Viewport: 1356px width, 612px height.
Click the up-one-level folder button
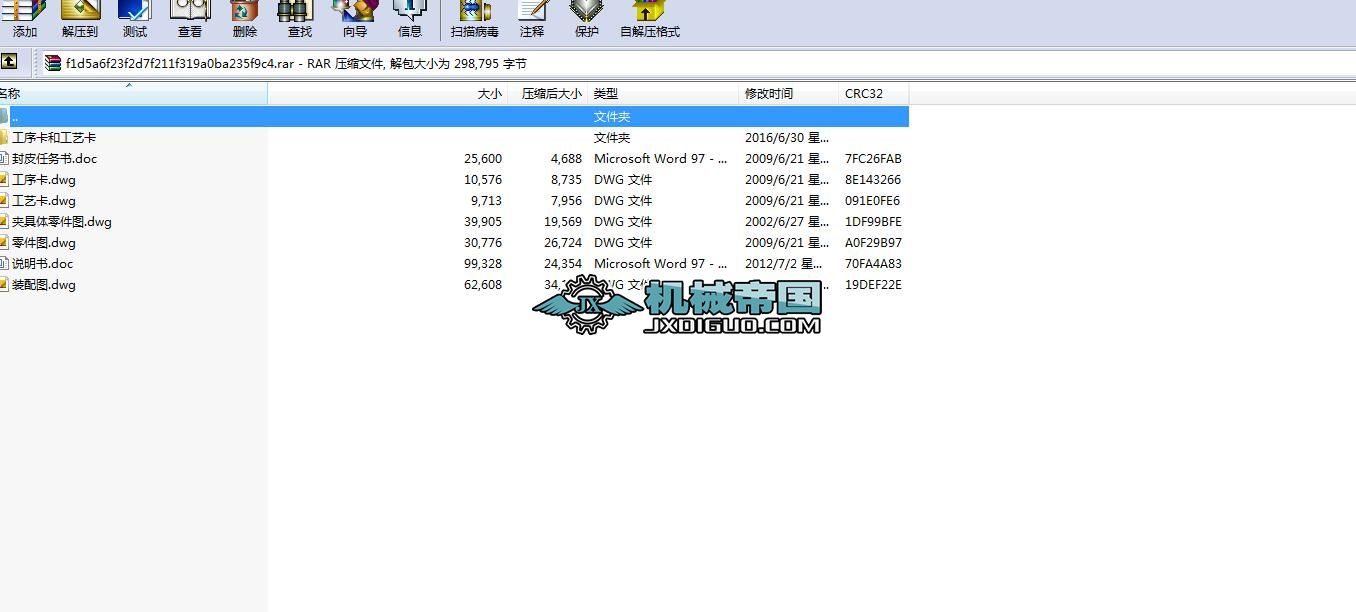point(13,62)
